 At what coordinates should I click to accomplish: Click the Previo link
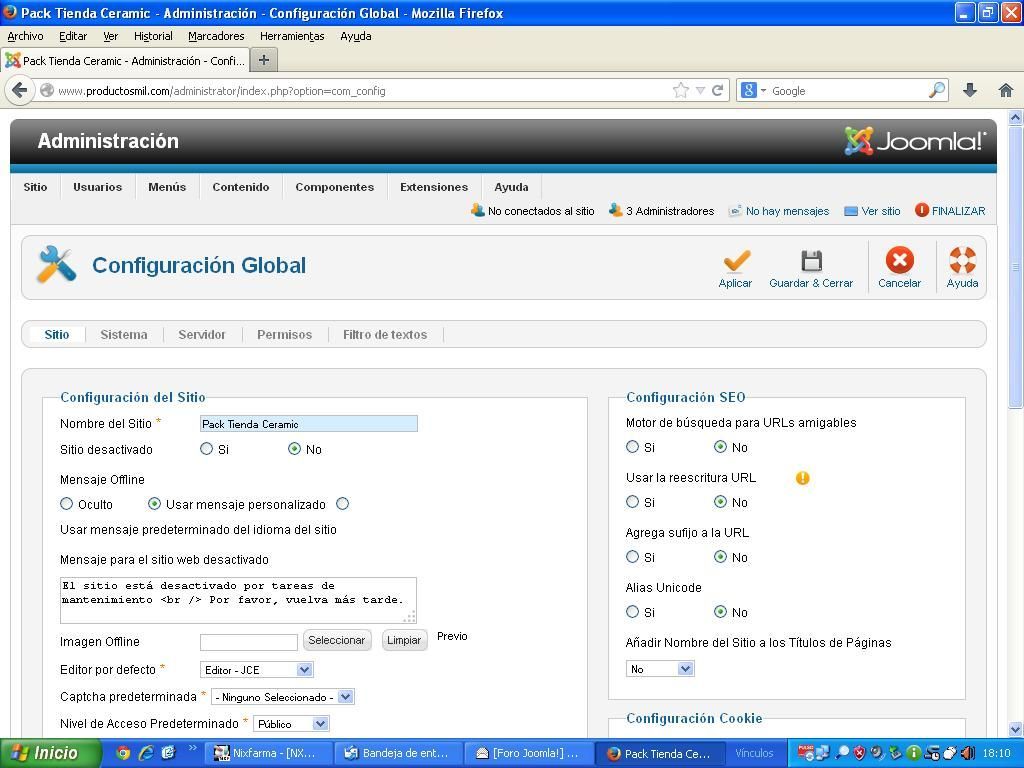(x=452, y=636)
